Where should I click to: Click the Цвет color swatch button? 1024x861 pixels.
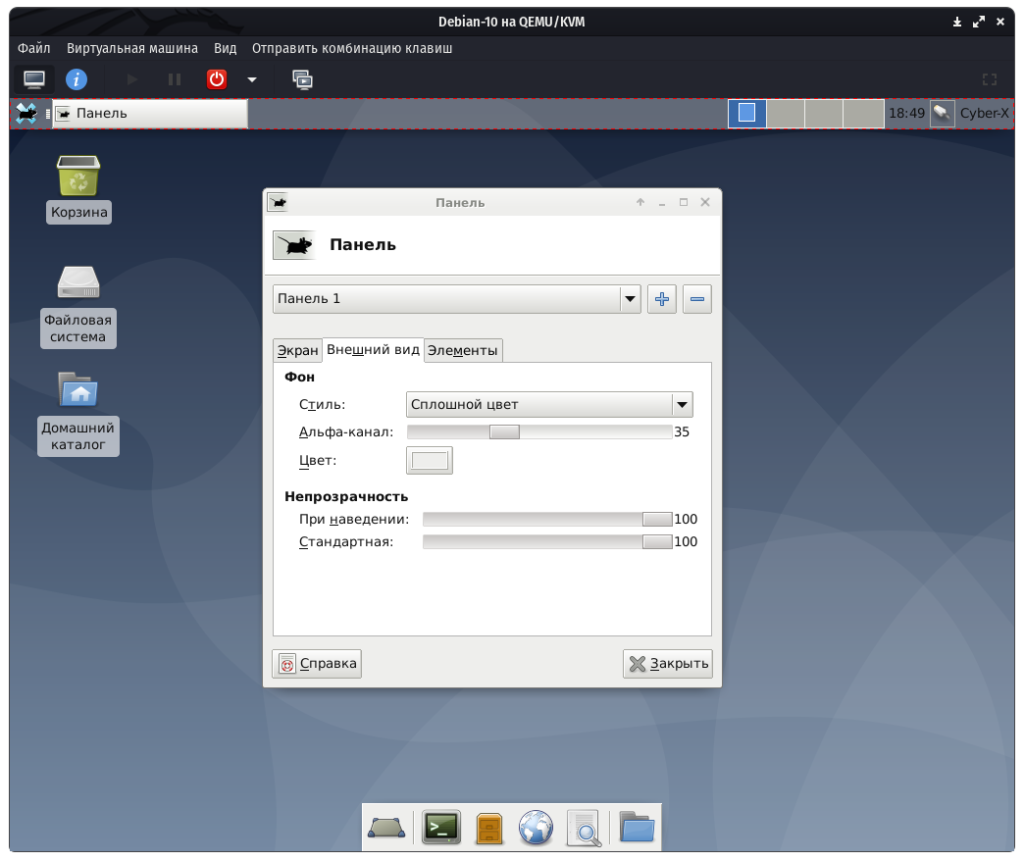pos(429,460)
